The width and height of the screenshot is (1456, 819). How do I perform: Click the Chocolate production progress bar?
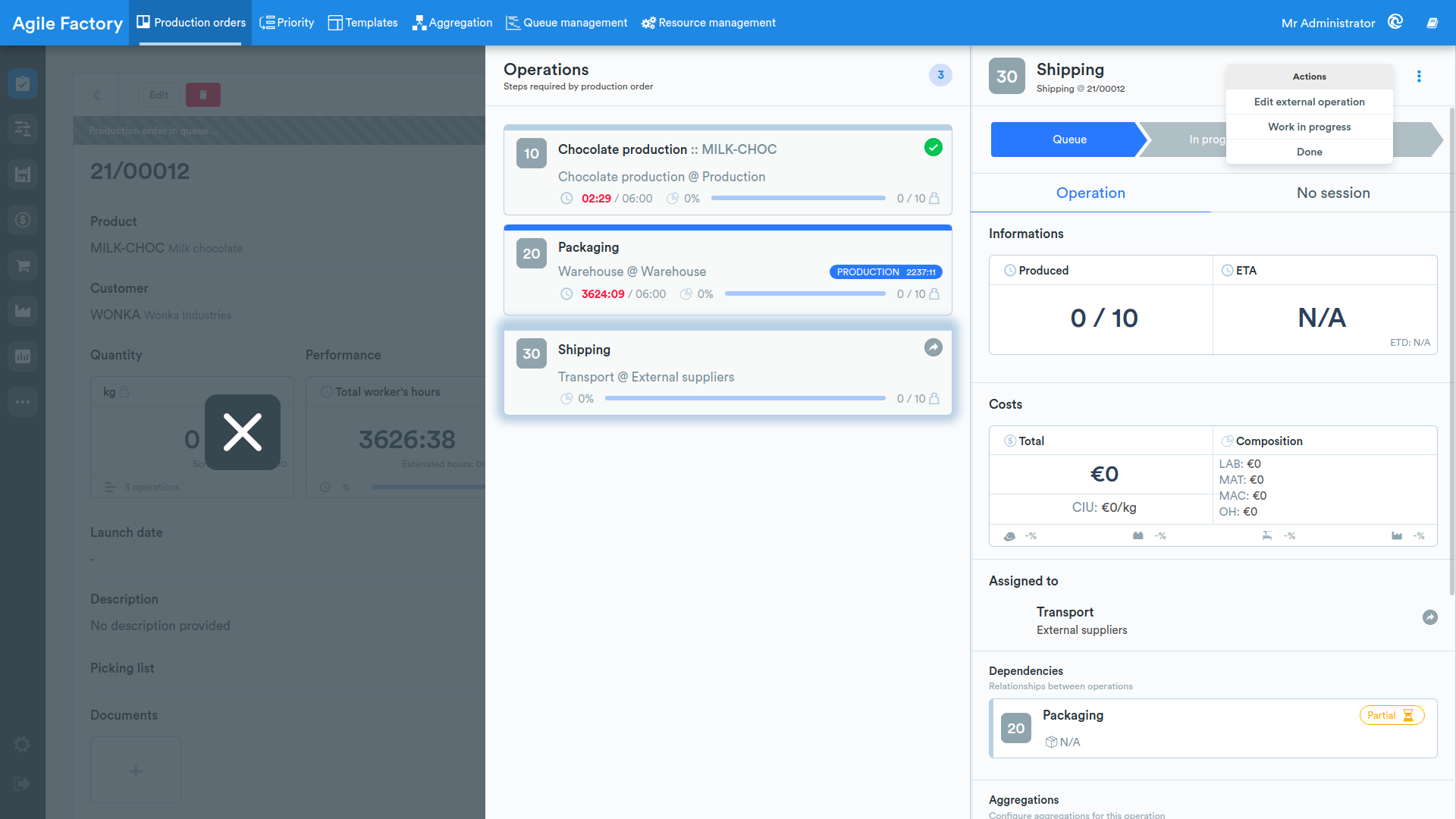799,198
